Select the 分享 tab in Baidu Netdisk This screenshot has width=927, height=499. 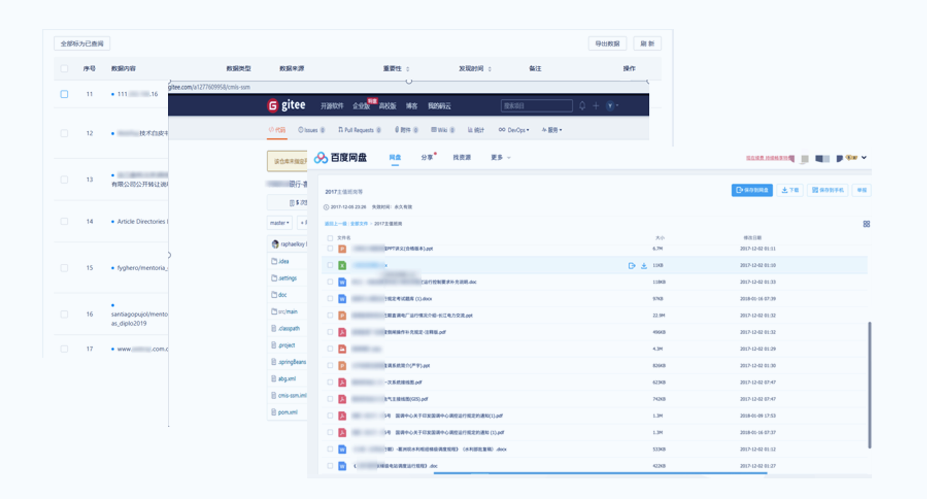[x=427, y=157]
